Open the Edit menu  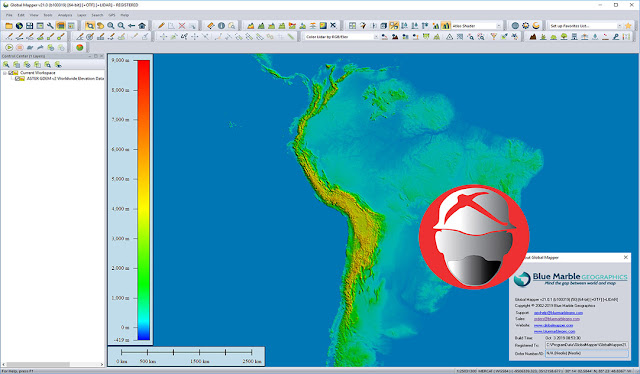click(21, 15)
